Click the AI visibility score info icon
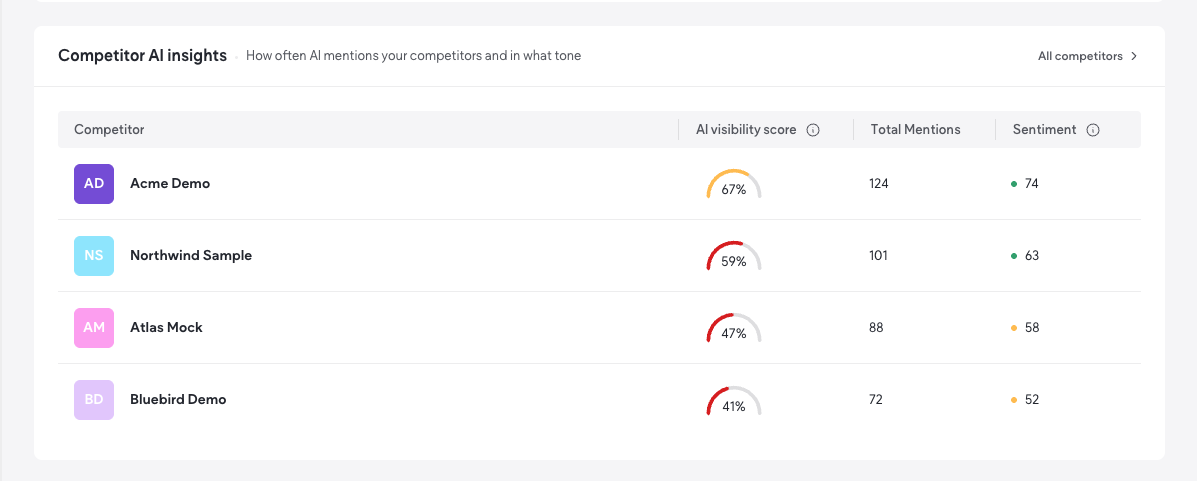 click(813, 130)
